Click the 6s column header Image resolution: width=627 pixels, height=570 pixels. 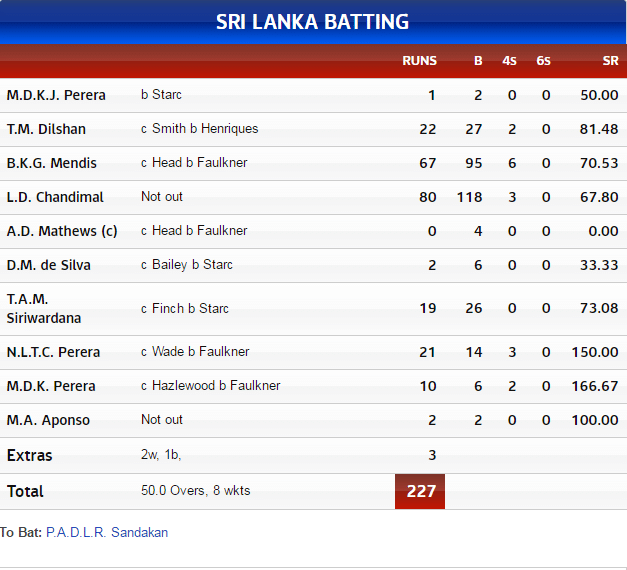coord(543,61)
